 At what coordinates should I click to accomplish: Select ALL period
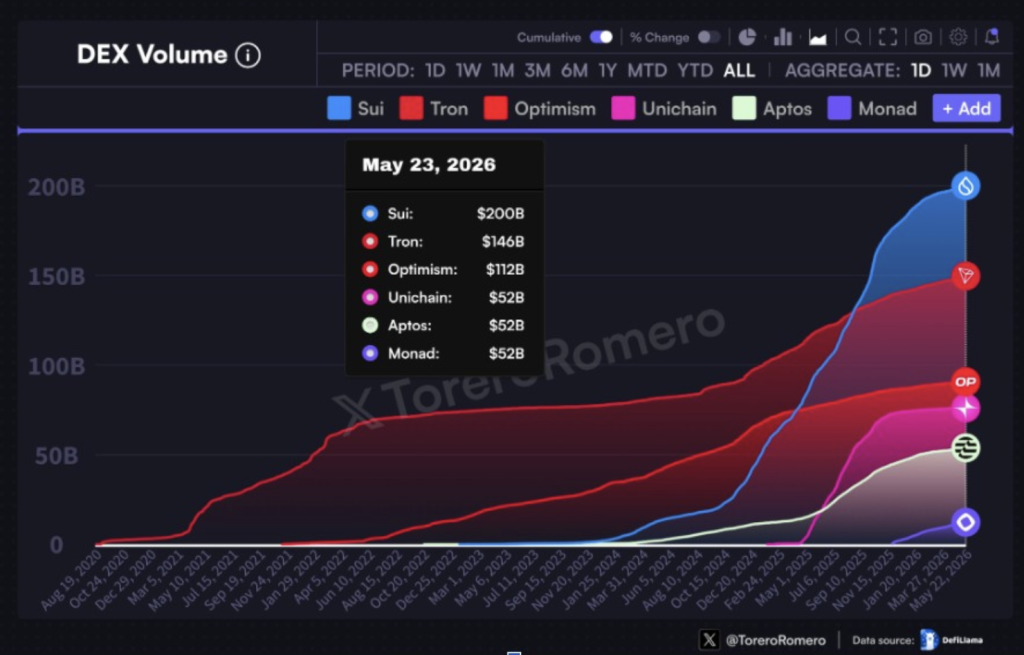pyautogui.click(x=739, y=71)
